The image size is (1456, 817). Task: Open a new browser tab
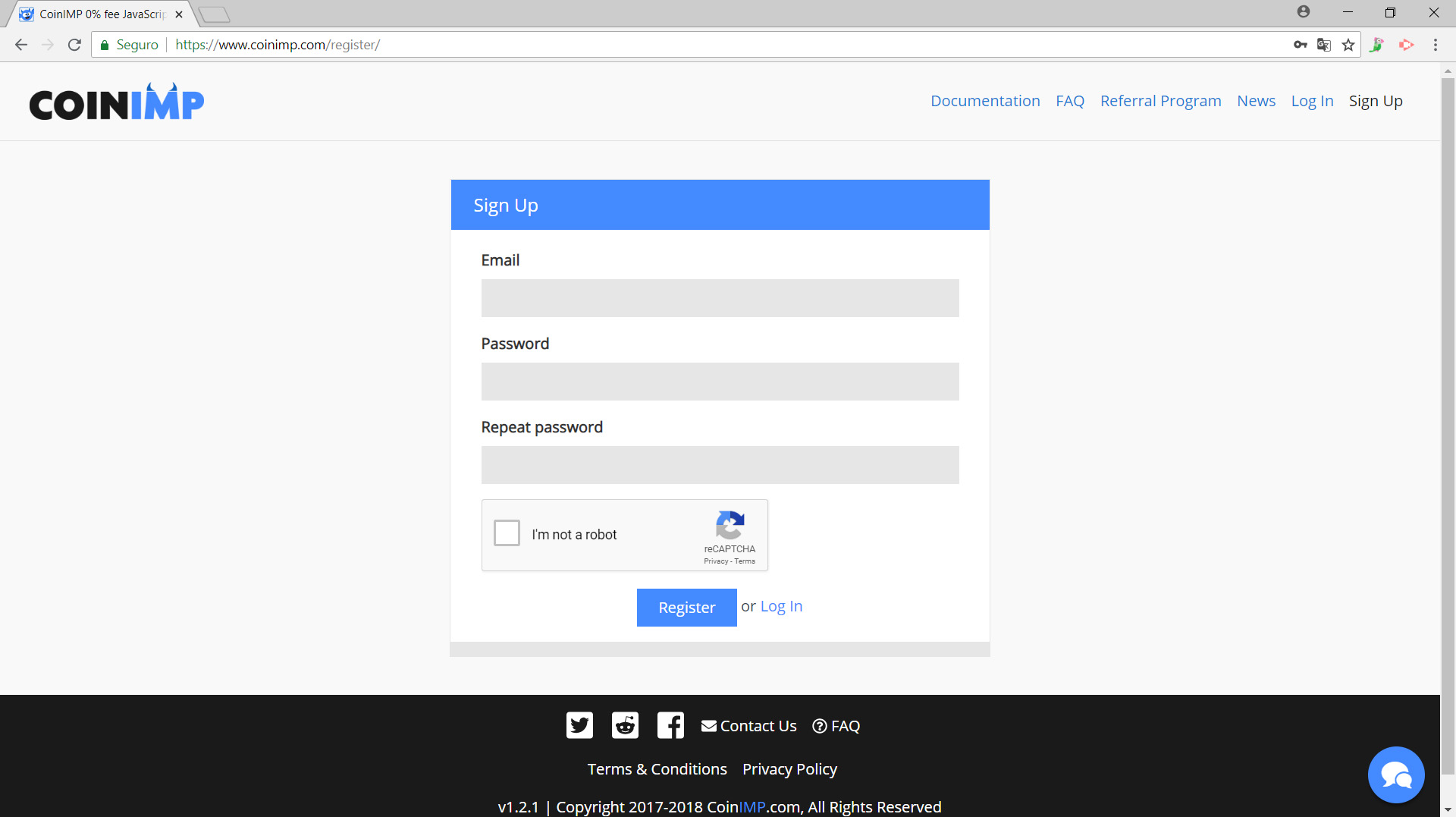215,14
